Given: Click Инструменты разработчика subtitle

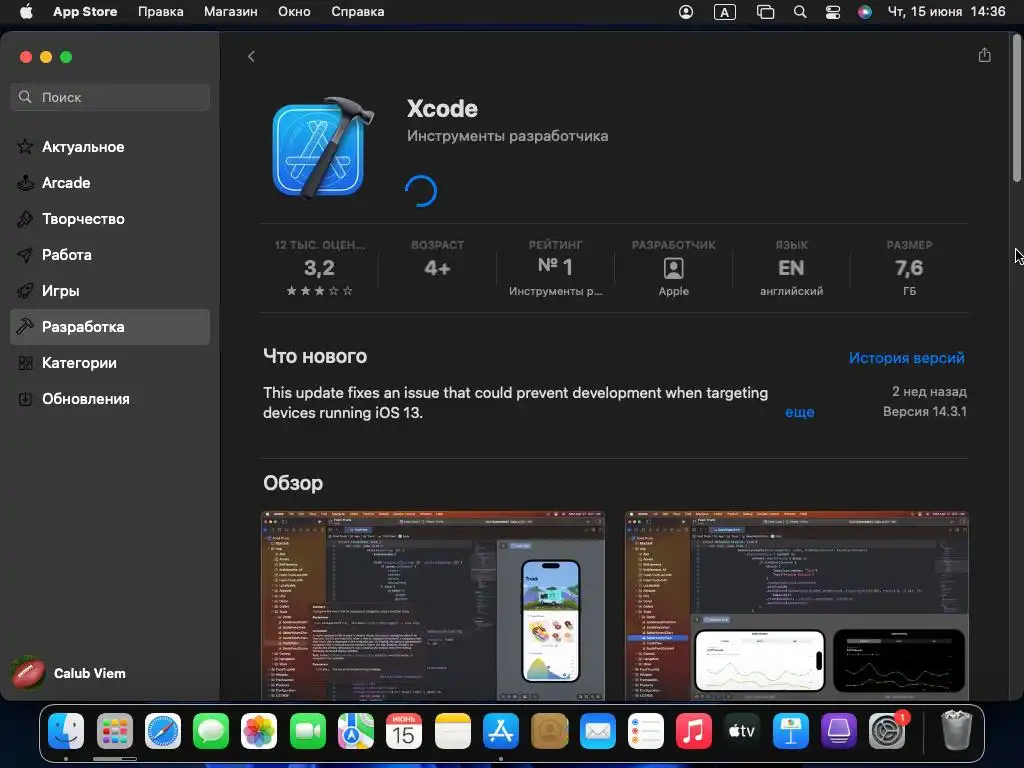Looking at the screenshot, I should click(507, 136).
